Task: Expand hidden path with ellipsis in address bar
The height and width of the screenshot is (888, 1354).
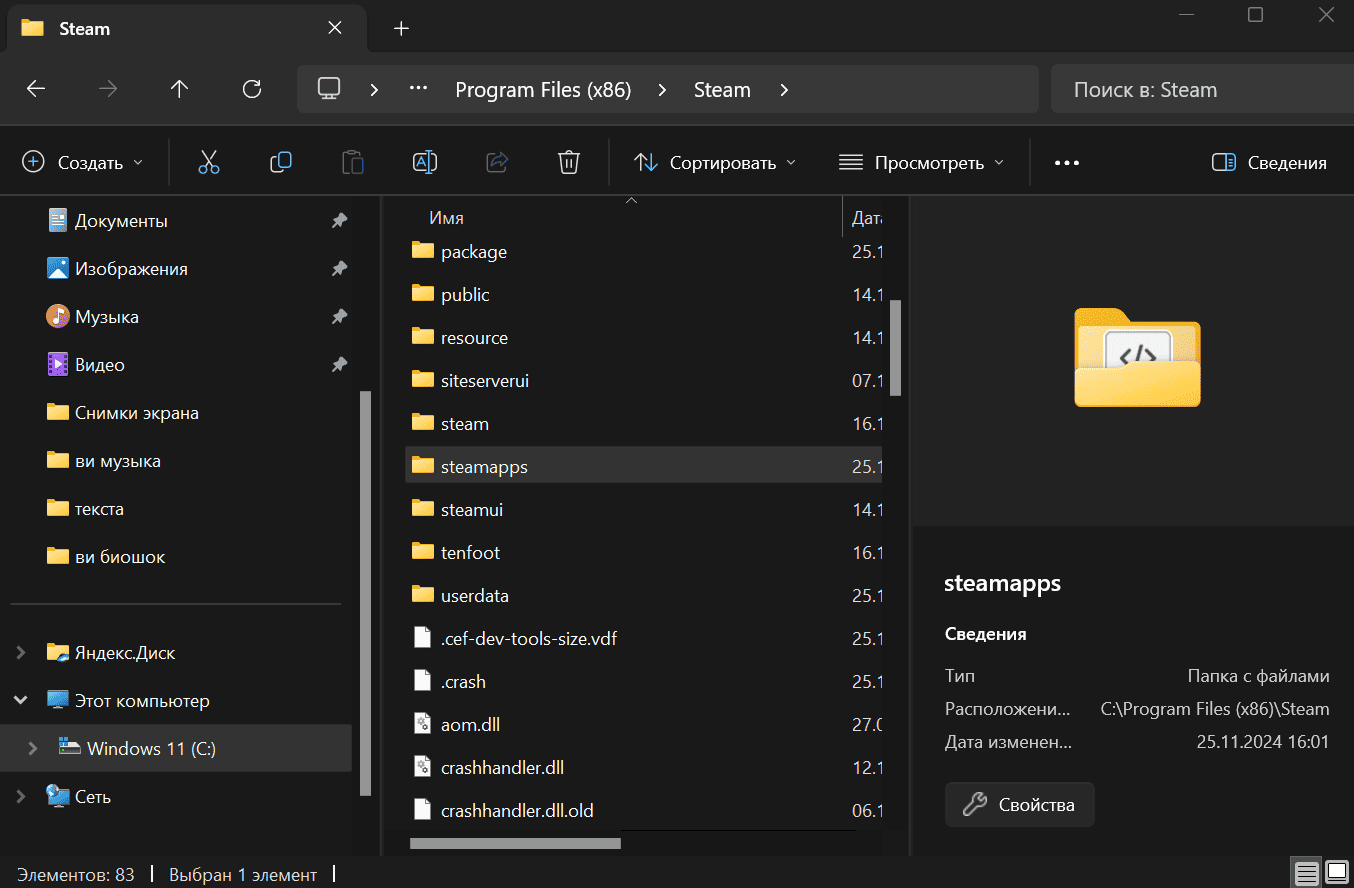Action: click(418, 89)
